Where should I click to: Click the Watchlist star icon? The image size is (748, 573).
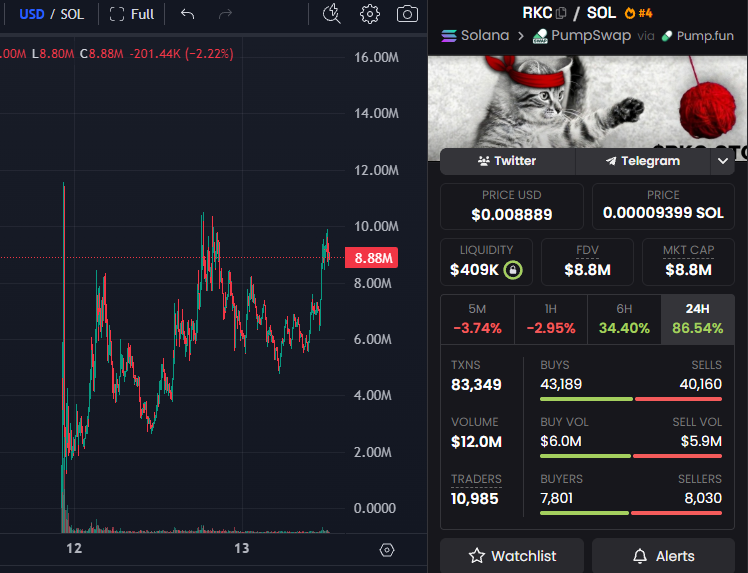coord(477,556)
